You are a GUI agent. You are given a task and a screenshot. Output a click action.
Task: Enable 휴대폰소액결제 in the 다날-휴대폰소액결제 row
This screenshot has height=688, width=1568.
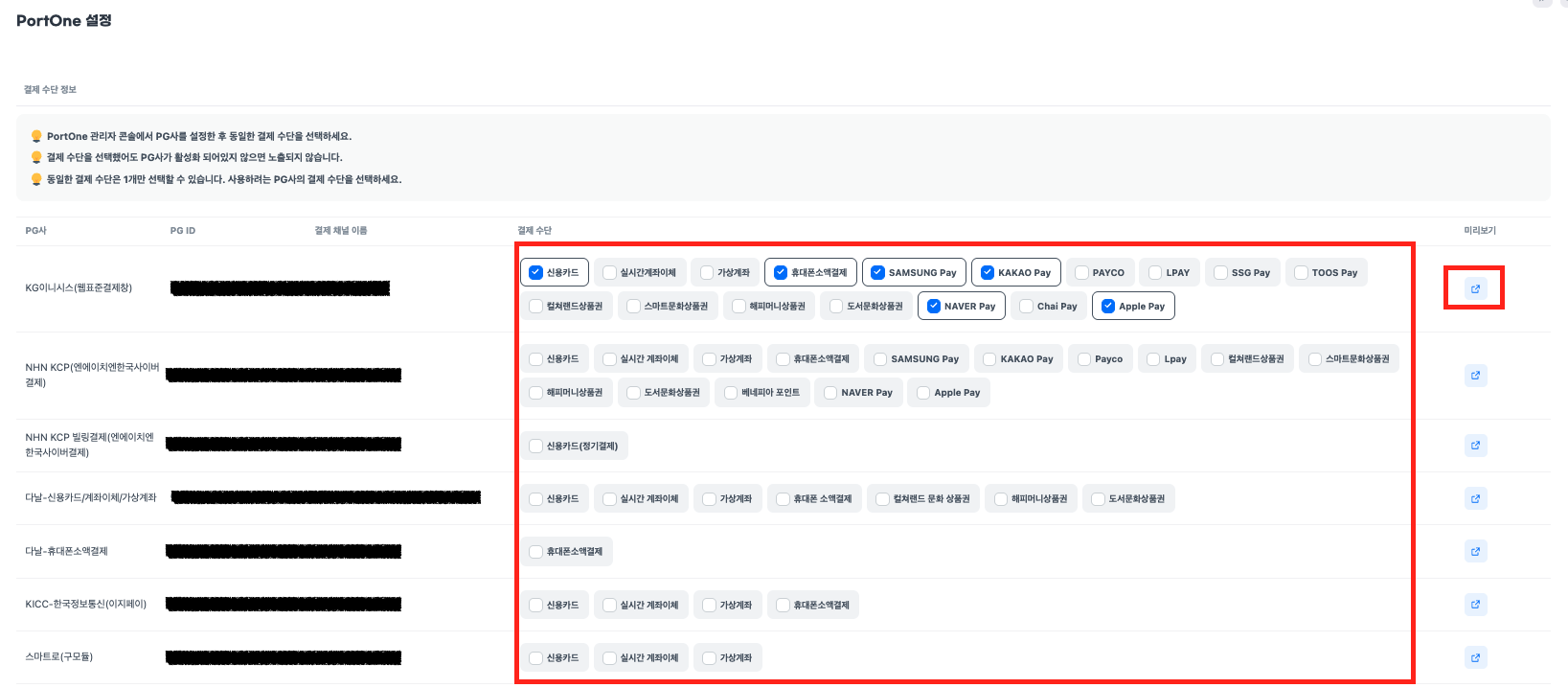[x=536, y=552]
